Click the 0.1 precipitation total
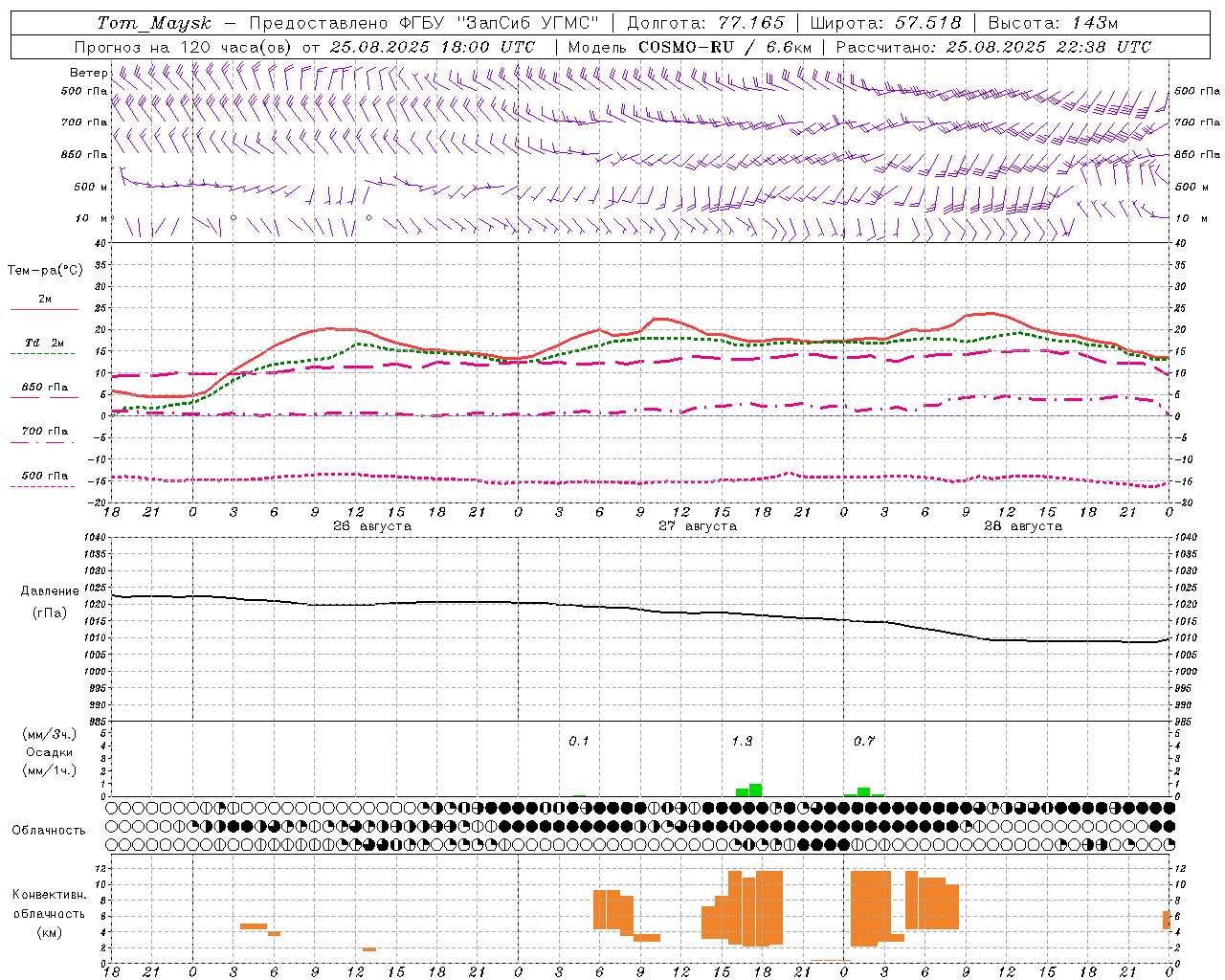This screenshot has height=980, width=1225. [x=579, y=742]
